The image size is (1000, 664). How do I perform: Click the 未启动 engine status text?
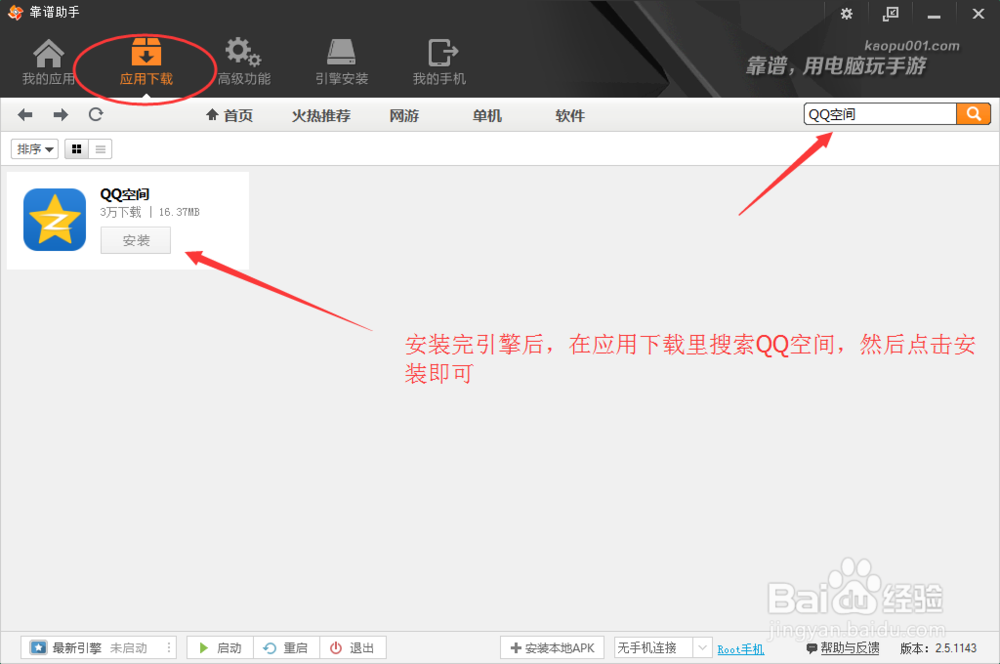pyautogui.click(x=128, y=648)
